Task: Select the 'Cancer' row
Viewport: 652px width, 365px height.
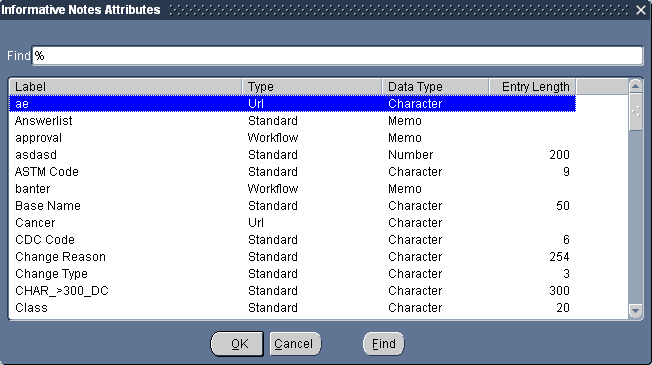Action: pyautogui.click(x=293, y=223)
